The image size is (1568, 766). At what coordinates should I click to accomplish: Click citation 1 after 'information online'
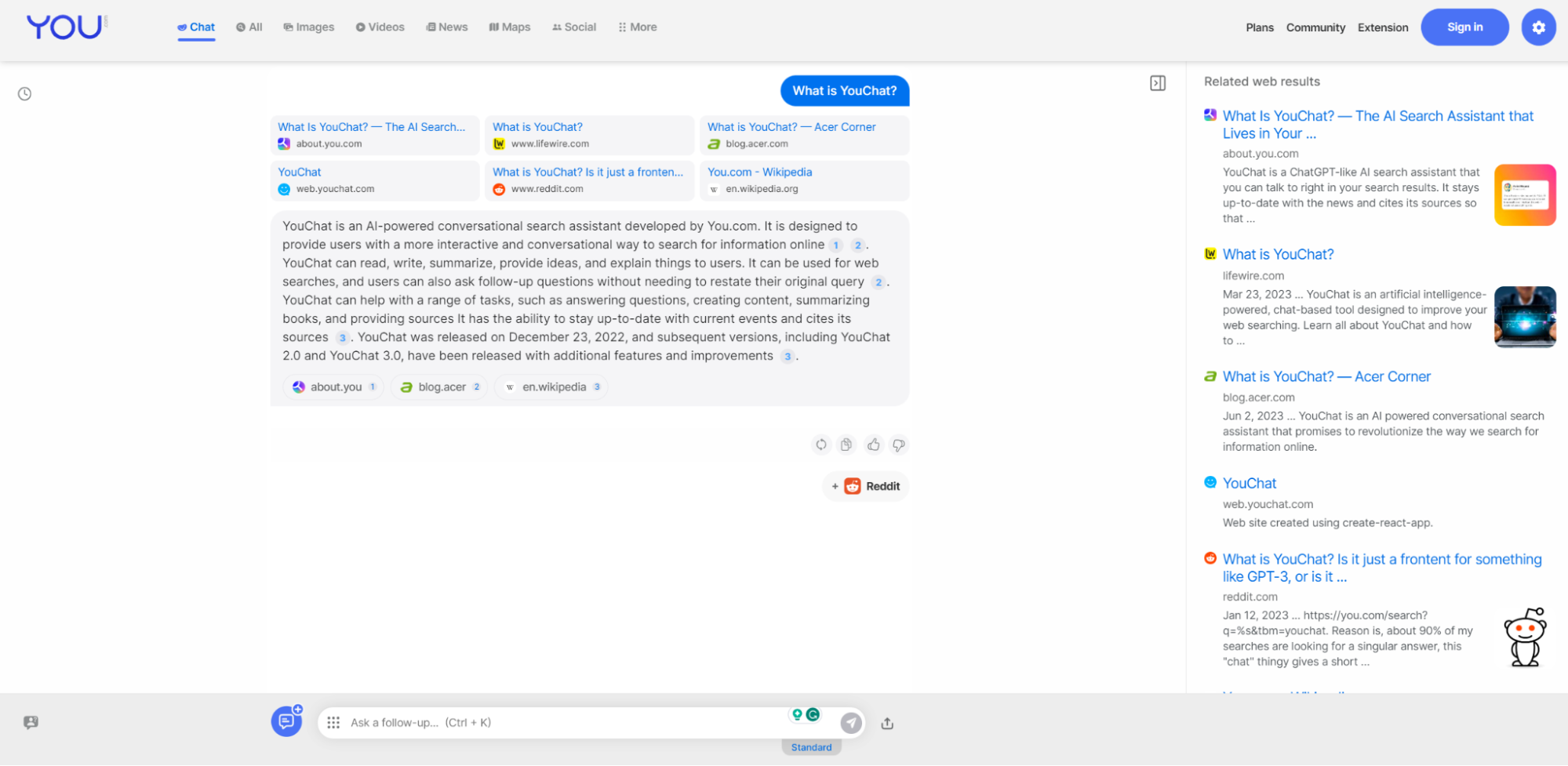(836, 245)
